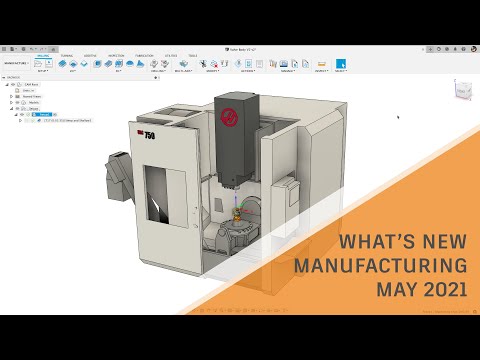The image size is (480, 360).
Task: Select 3D Pocket Clearing icon
Action: [108, 63]
